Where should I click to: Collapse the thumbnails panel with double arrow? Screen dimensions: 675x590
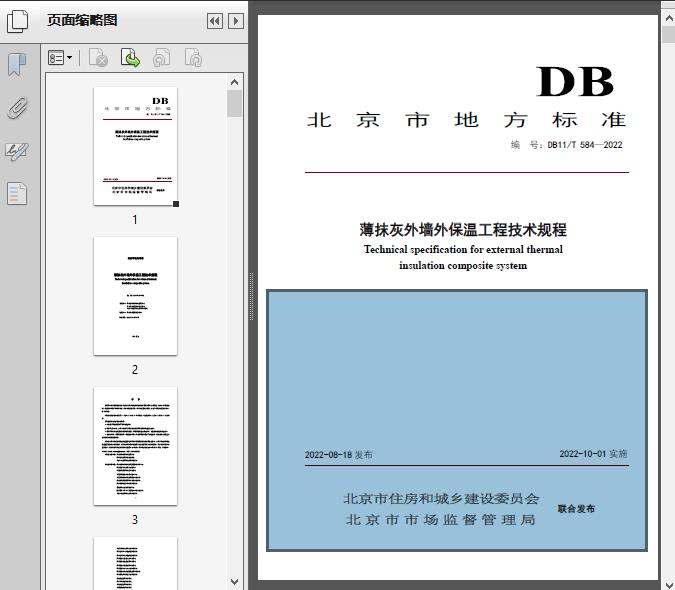click(x=214, y=21)
